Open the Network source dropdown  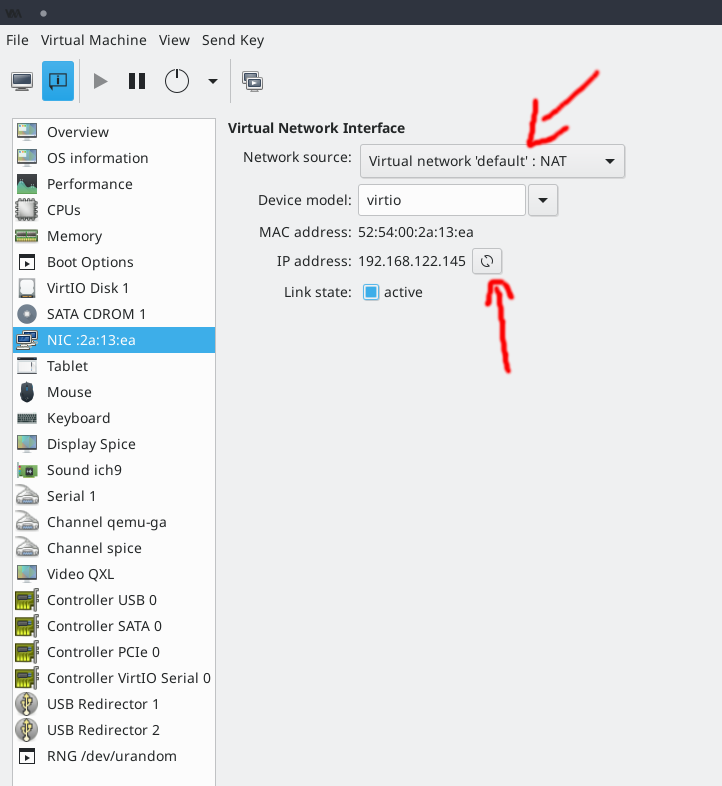point(491,161)
